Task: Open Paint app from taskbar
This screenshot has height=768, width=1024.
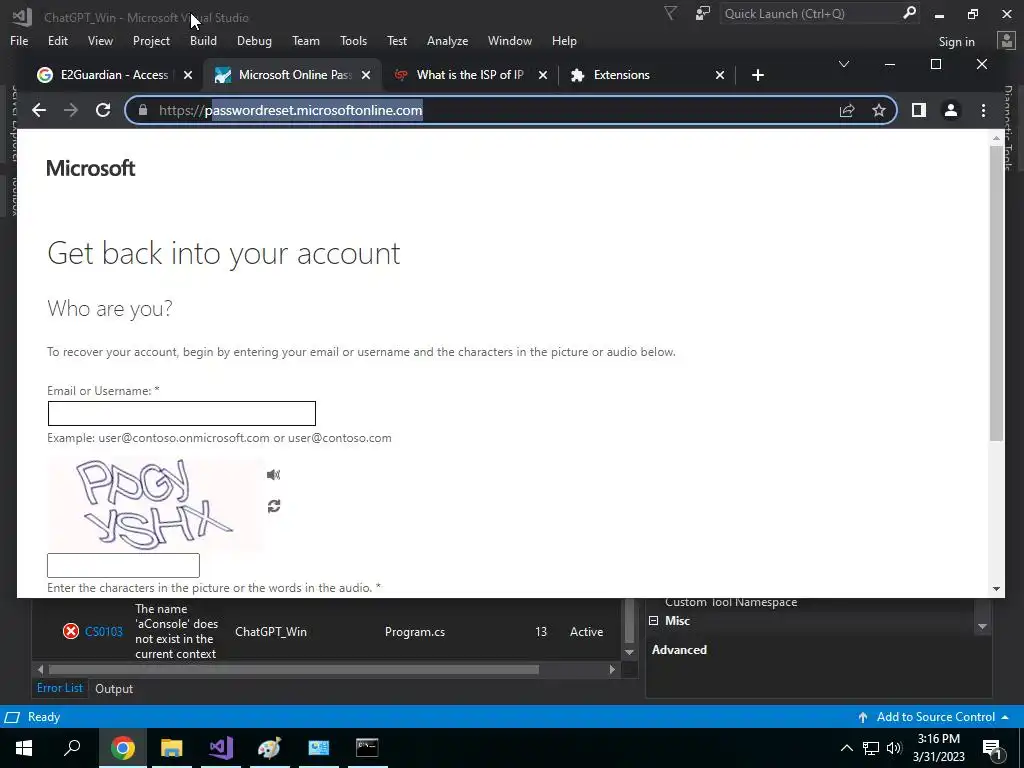Action: [269, 748]
